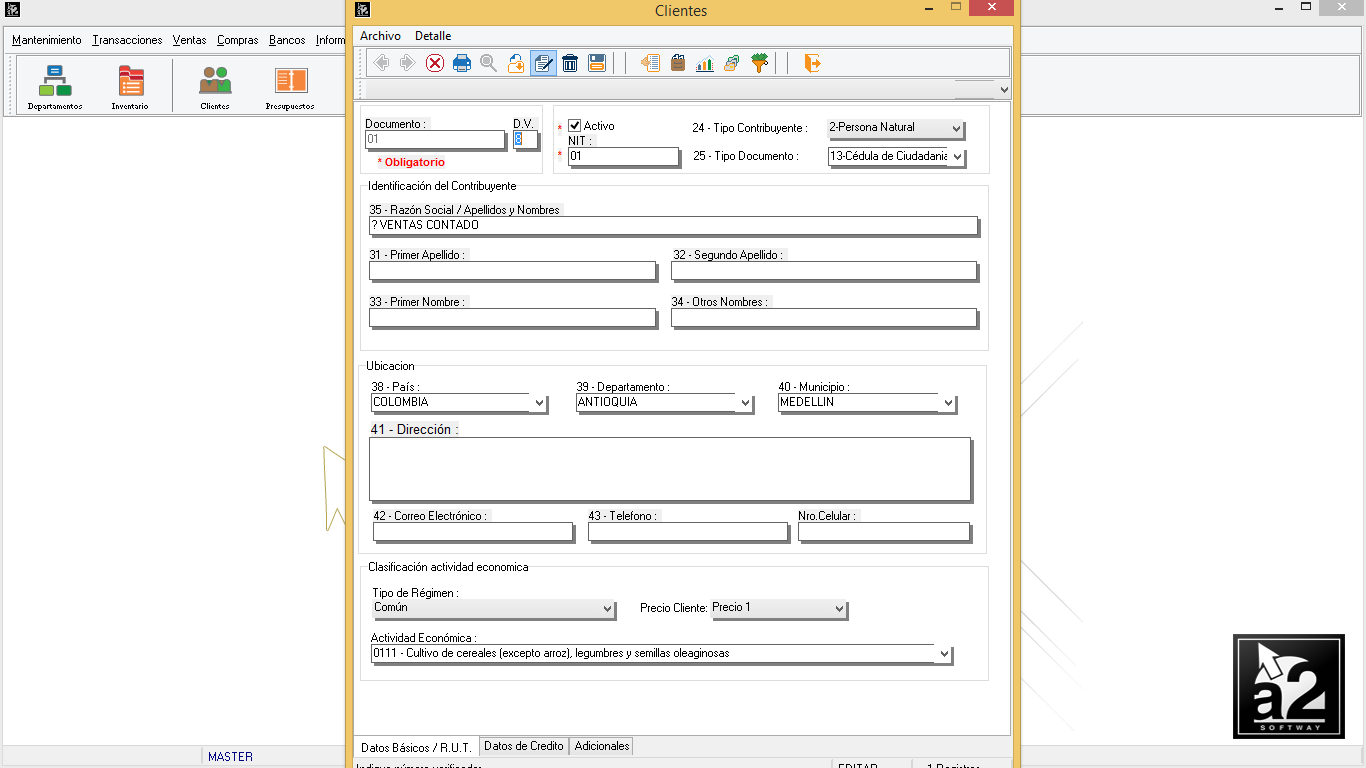Viewport: 1366px width, 768px height.
Task: Toggle the Activo checkbox
Action: point(575,126)
